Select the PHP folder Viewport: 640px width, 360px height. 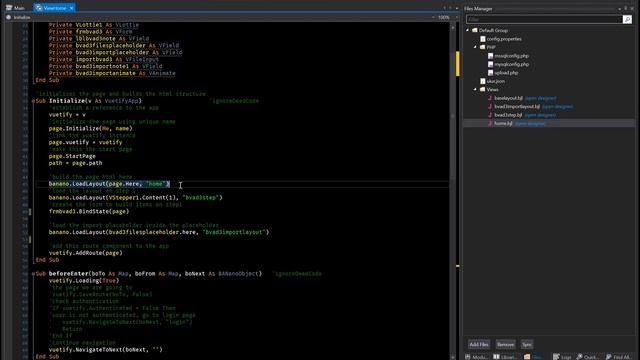[x=491, y=47]
